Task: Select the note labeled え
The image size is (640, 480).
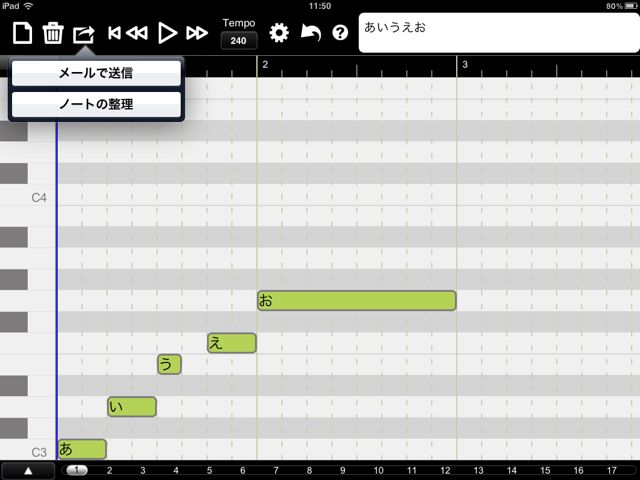Action: pyautogui.click(x=232, y=343)
